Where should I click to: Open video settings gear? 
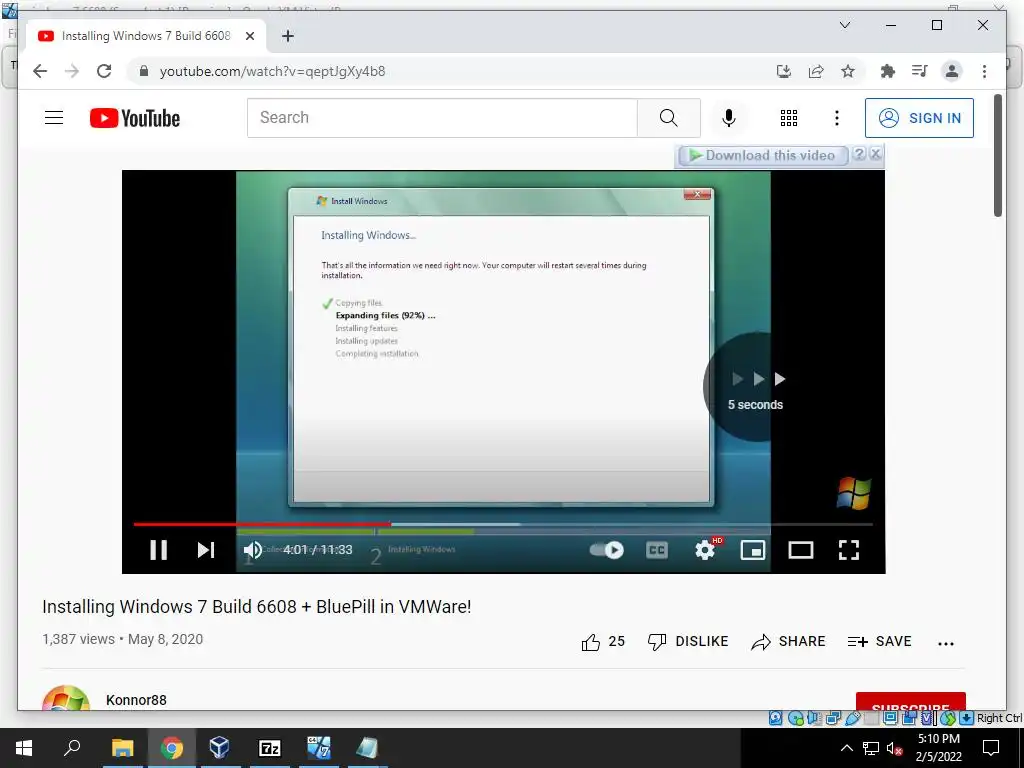[705, 550]
